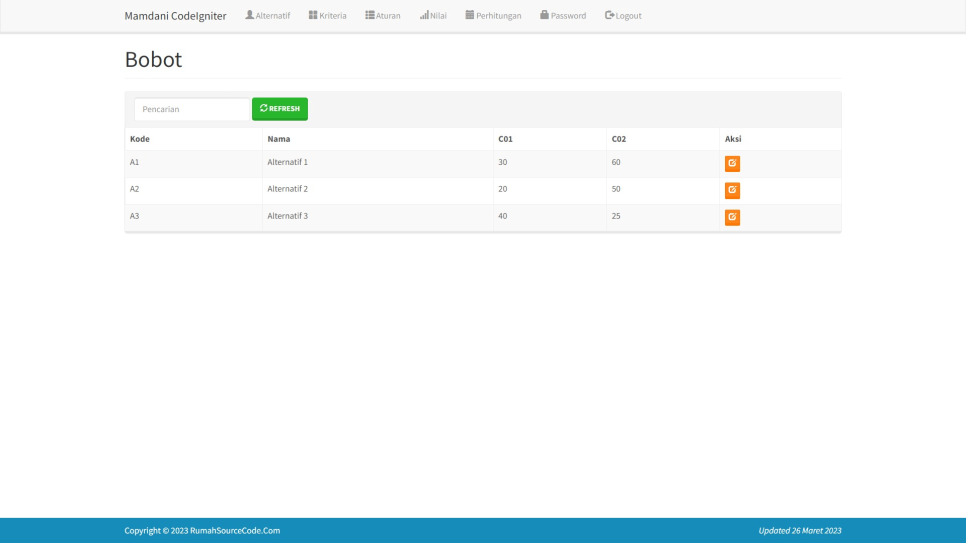Click the Bobot page heading
The image size is (966, 543).
153,59
